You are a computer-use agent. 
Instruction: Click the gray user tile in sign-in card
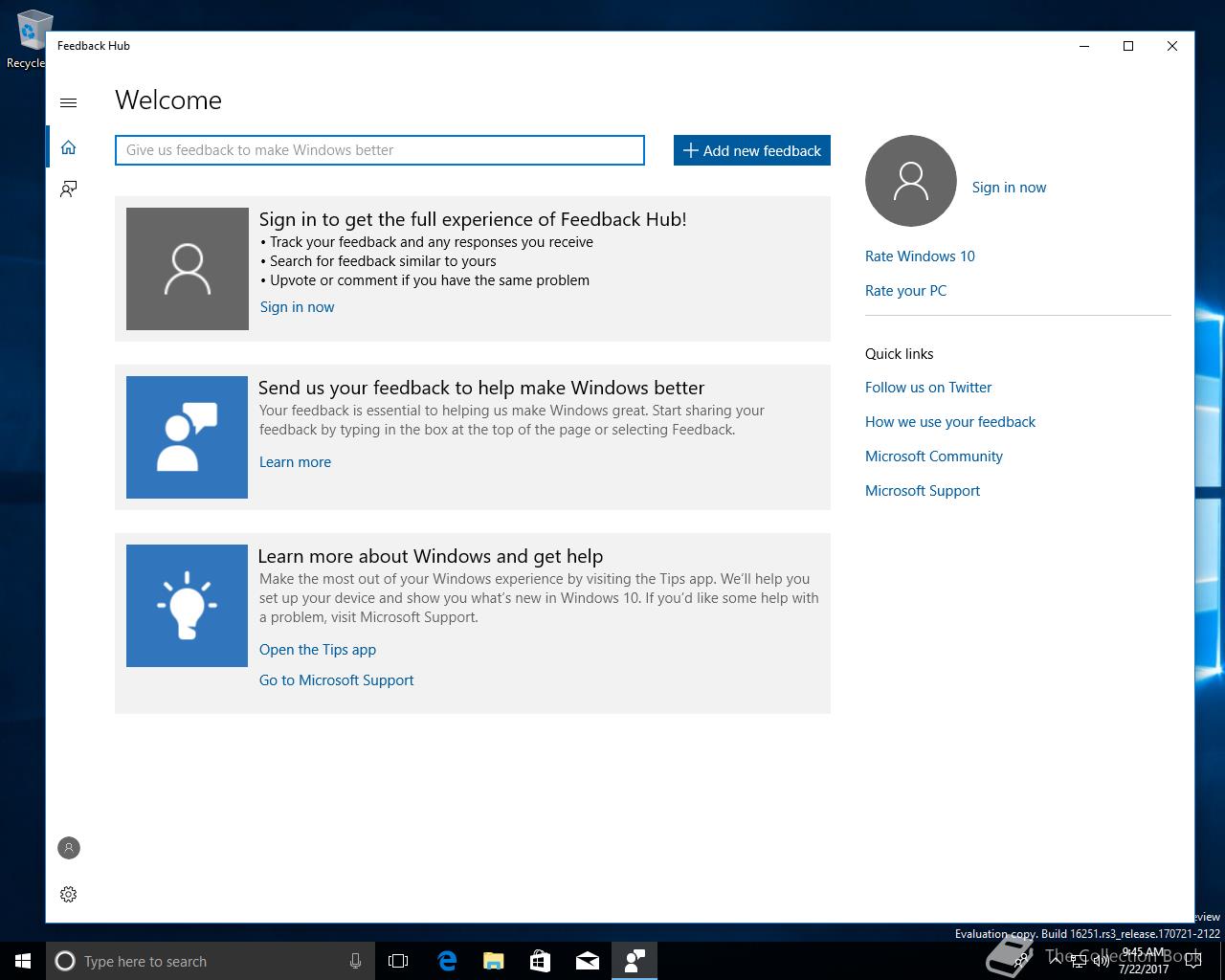click(x=188, y=269)
